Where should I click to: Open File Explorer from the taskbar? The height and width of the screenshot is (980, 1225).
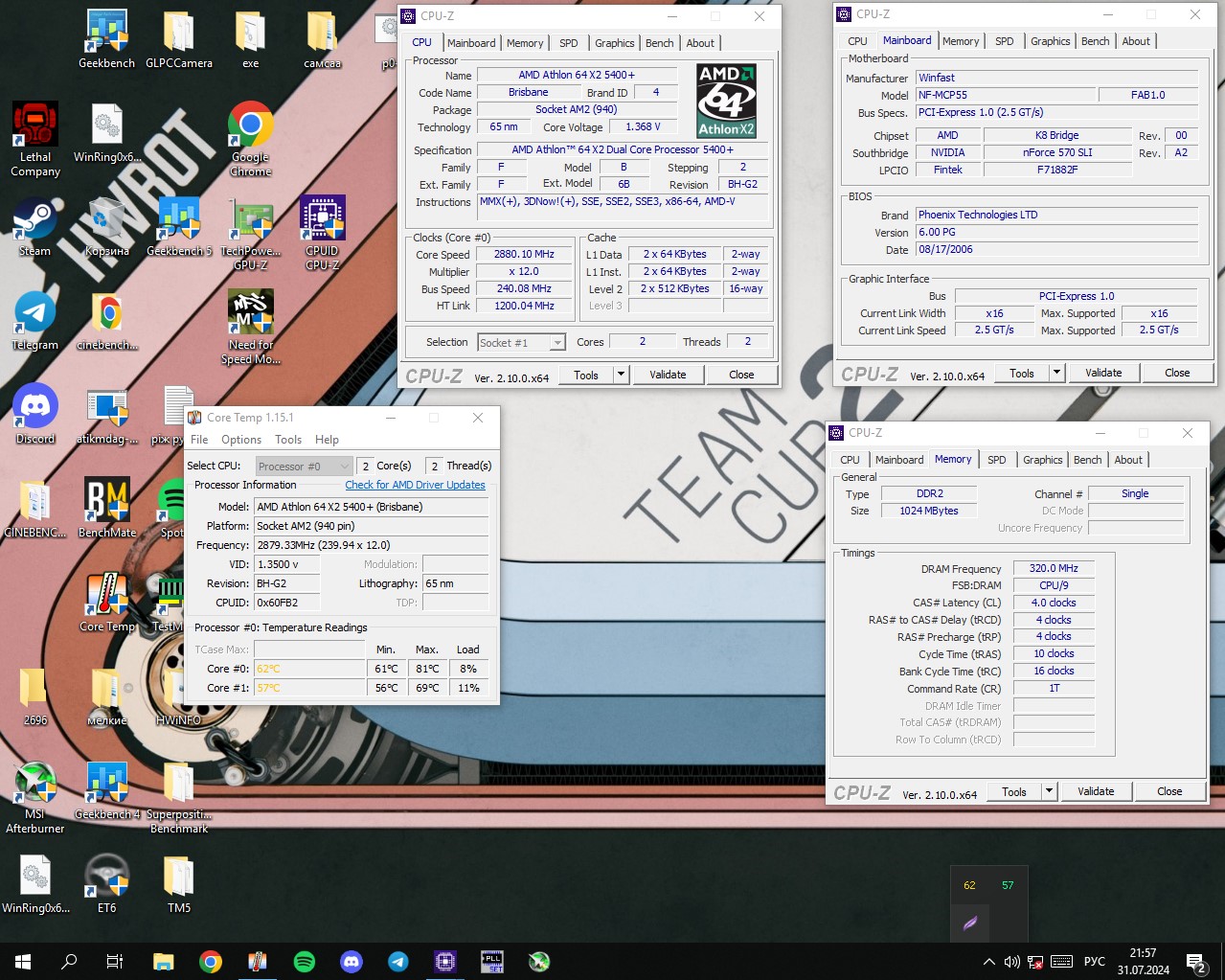tap(163, 961)
